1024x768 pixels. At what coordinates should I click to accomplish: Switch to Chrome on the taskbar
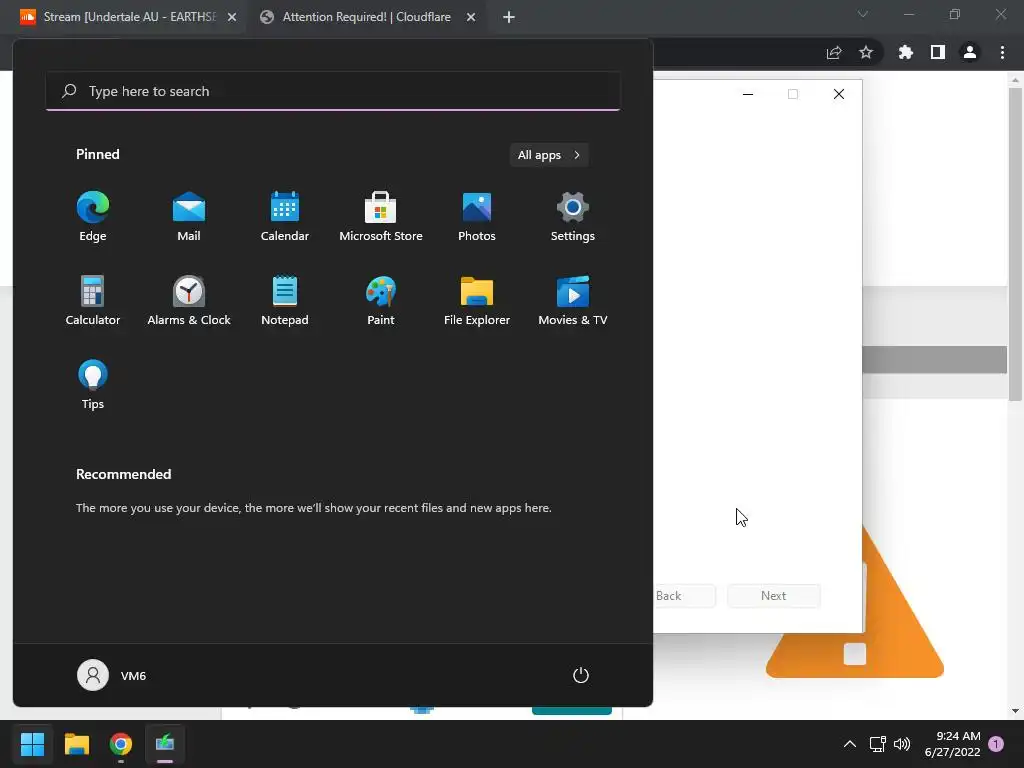(x=121, y=744)
